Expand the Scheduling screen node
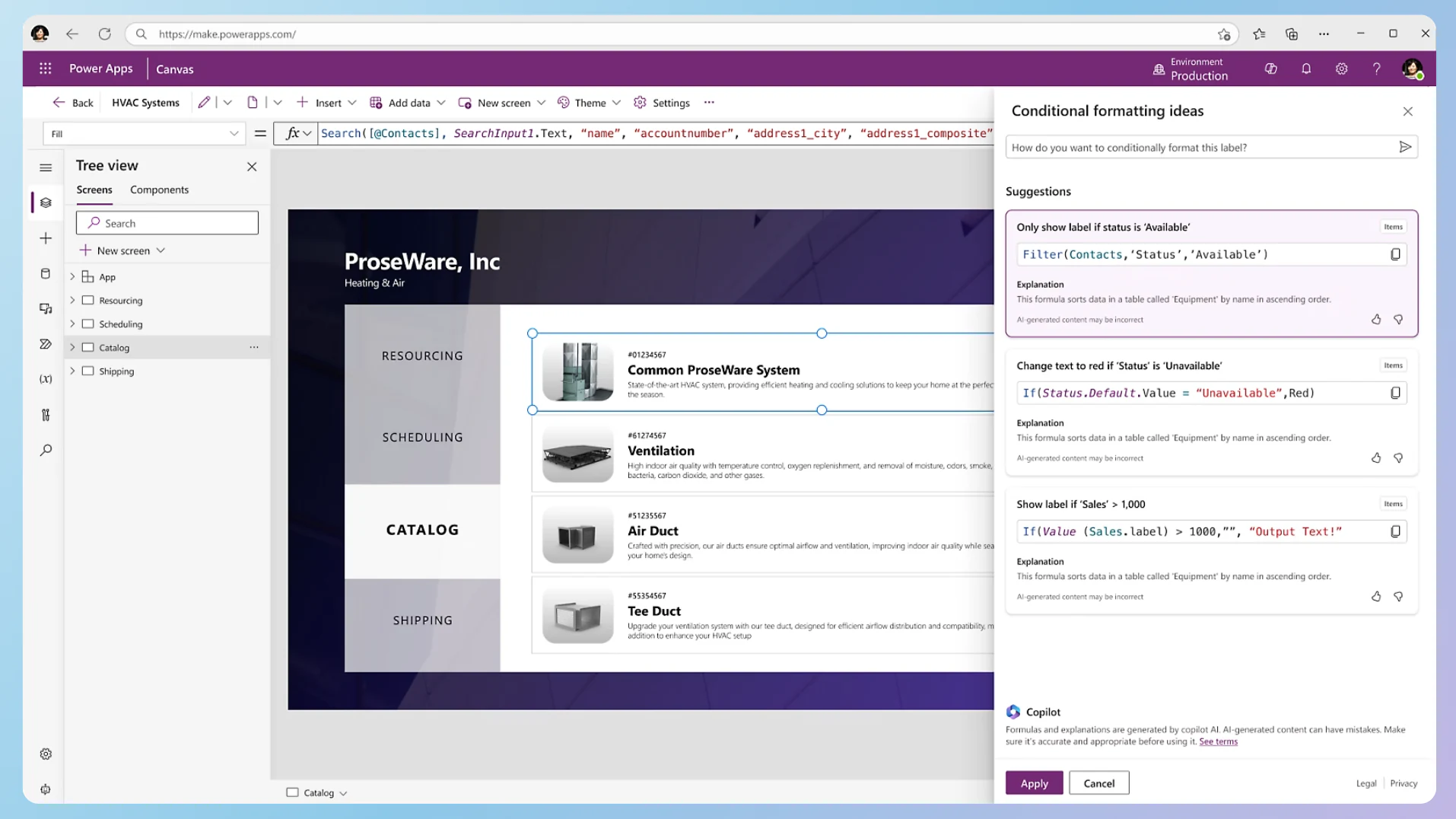 pos(72,323)
